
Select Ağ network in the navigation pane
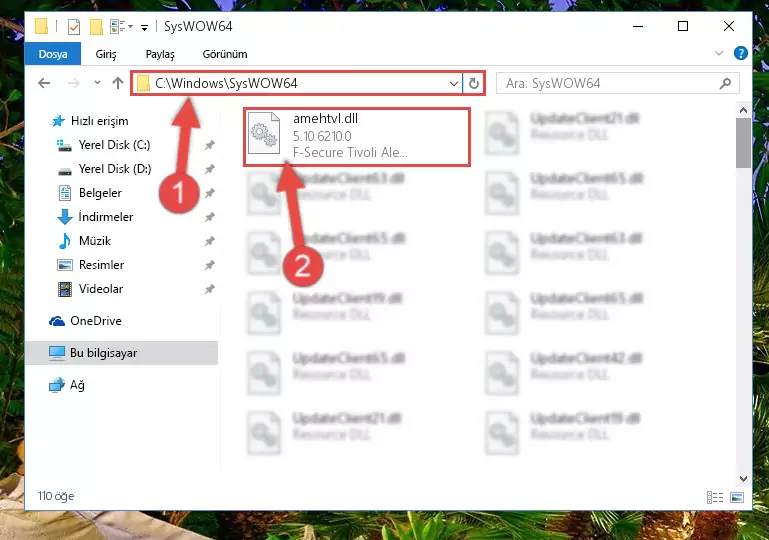coord(77,385)
